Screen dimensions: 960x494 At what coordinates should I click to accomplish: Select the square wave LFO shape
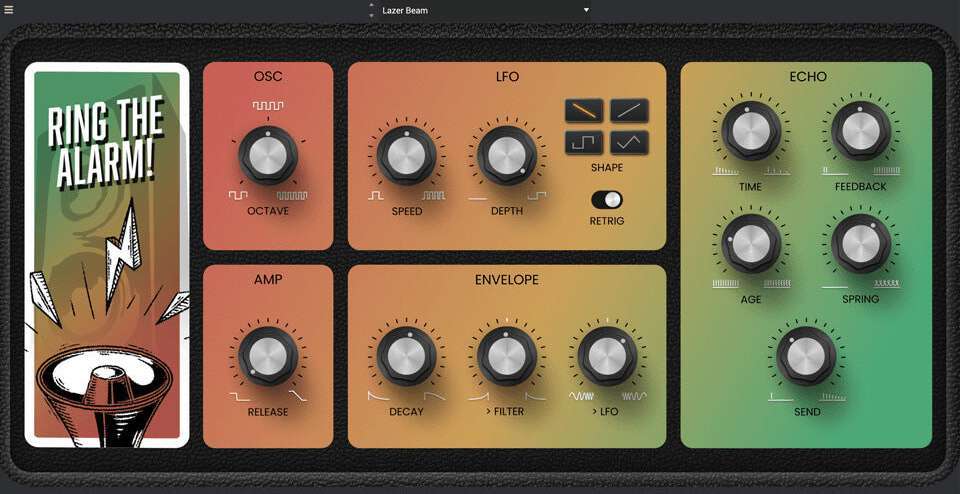[584, 143]
